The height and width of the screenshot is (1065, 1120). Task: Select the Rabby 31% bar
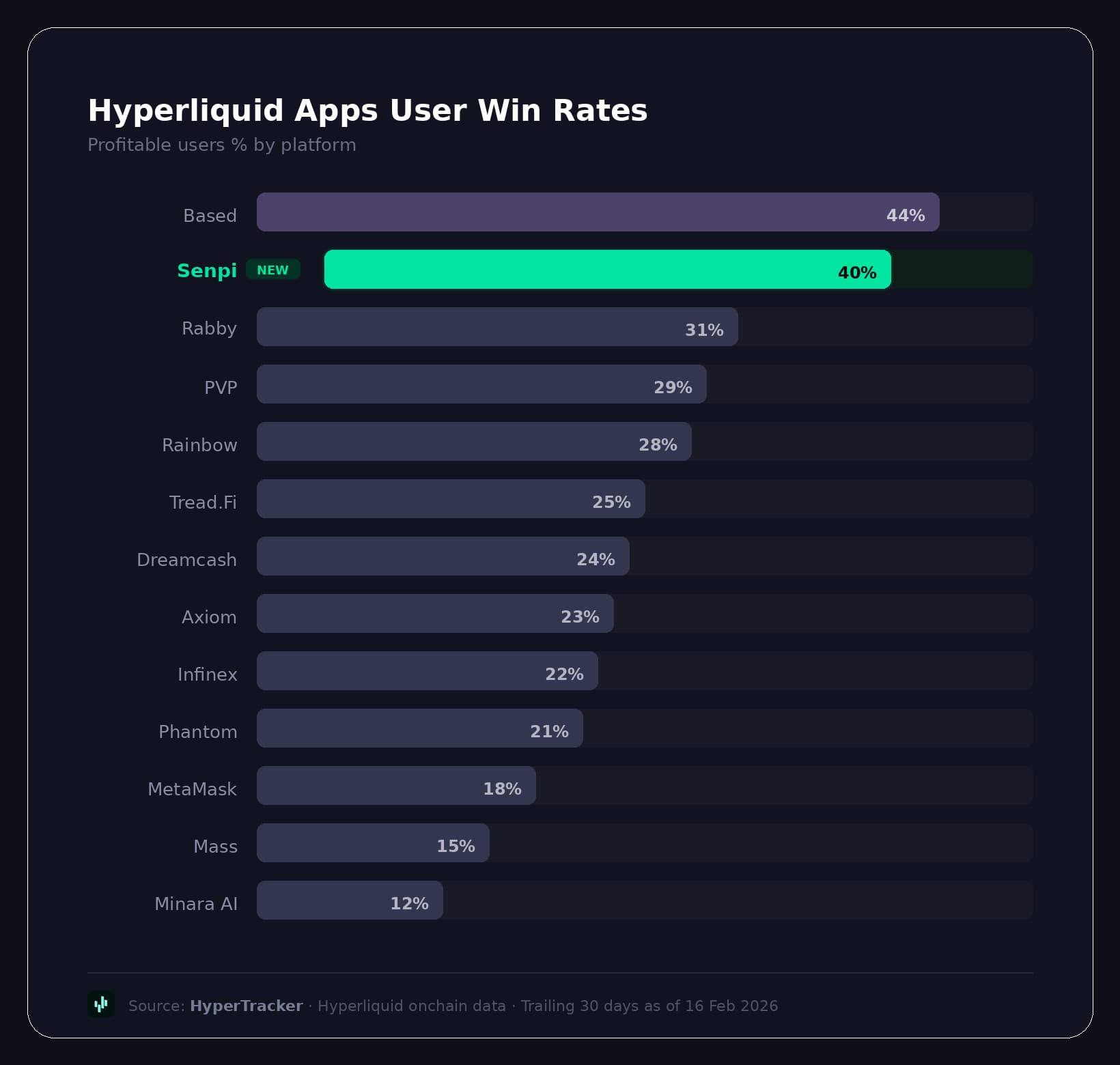pyautogui.click(x=497, y=327)
